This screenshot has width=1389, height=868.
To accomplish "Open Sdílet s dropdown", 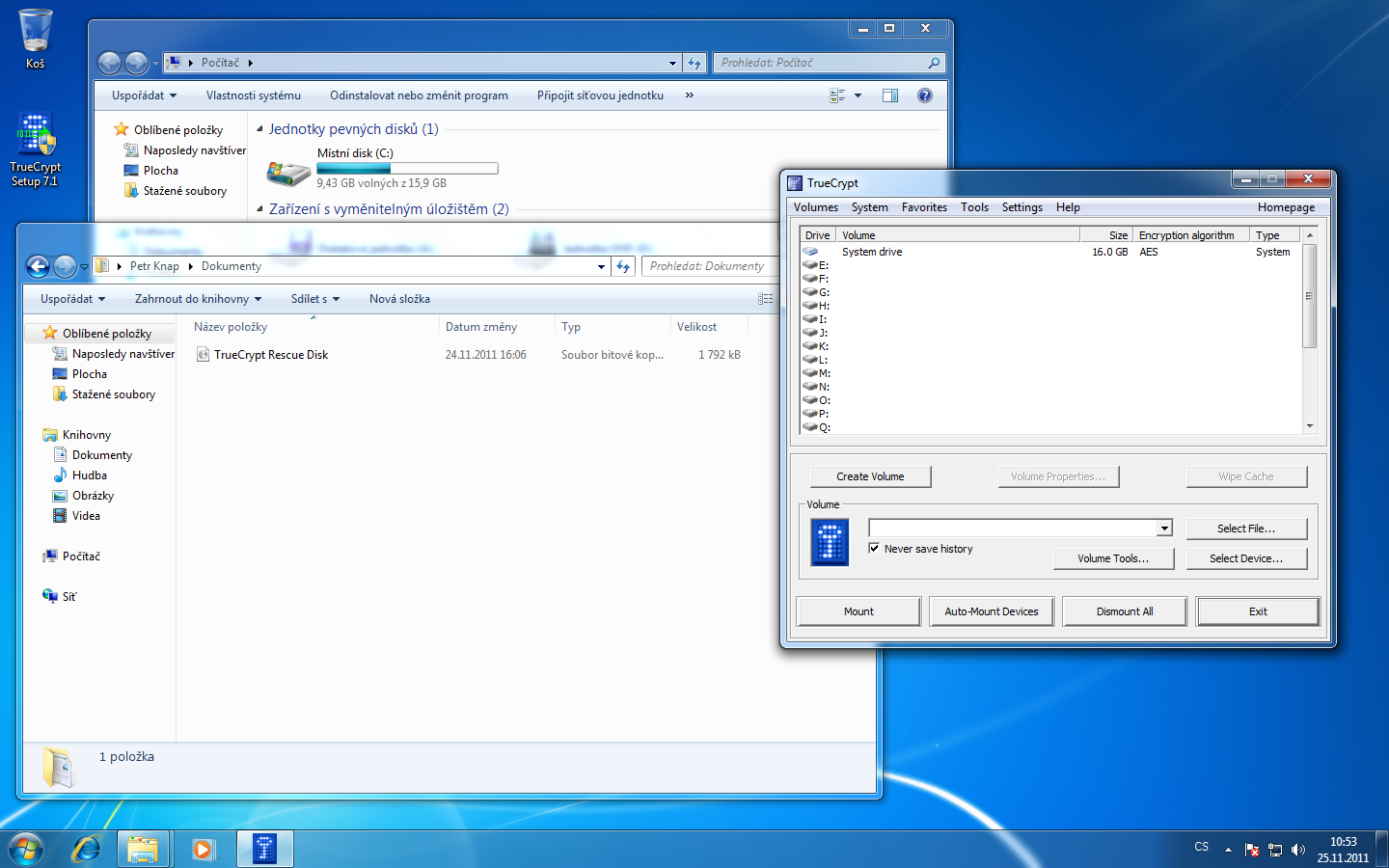I will click(x=315, y=299).
